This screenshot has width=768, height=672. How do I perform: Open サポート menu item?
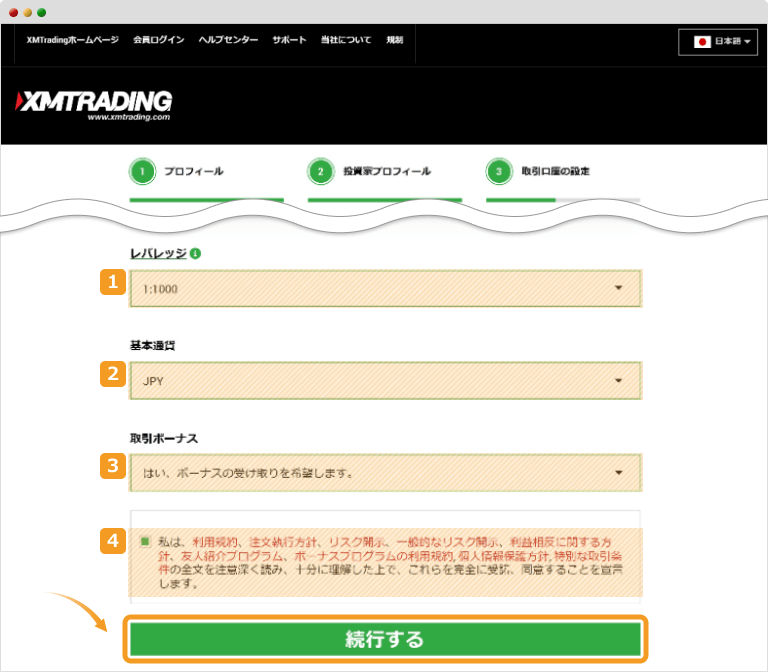(289, 40)
